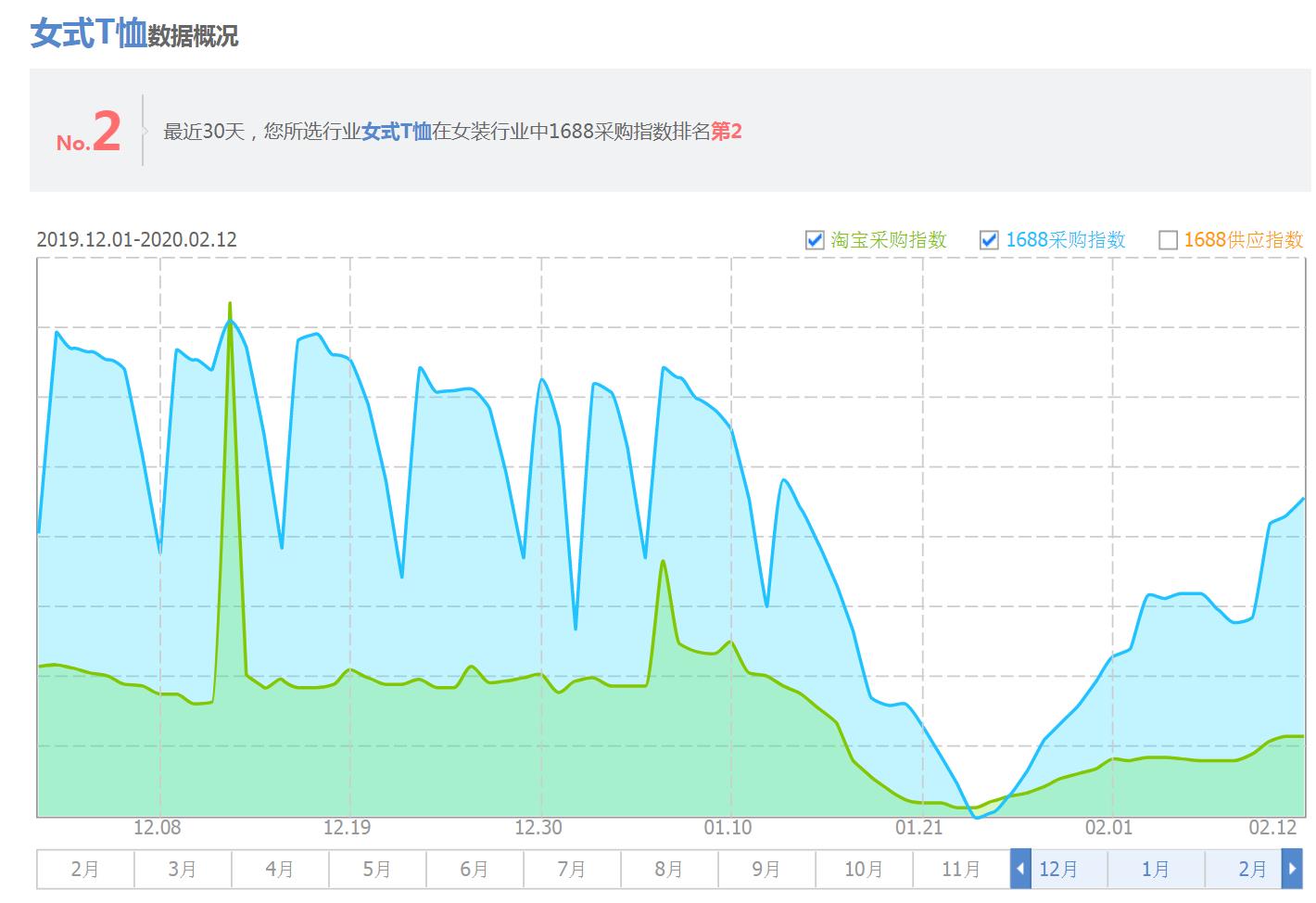Select 2月 at the start of the timeline
The width and height of the screenshot is (1316, 903).
click(85, 870)
